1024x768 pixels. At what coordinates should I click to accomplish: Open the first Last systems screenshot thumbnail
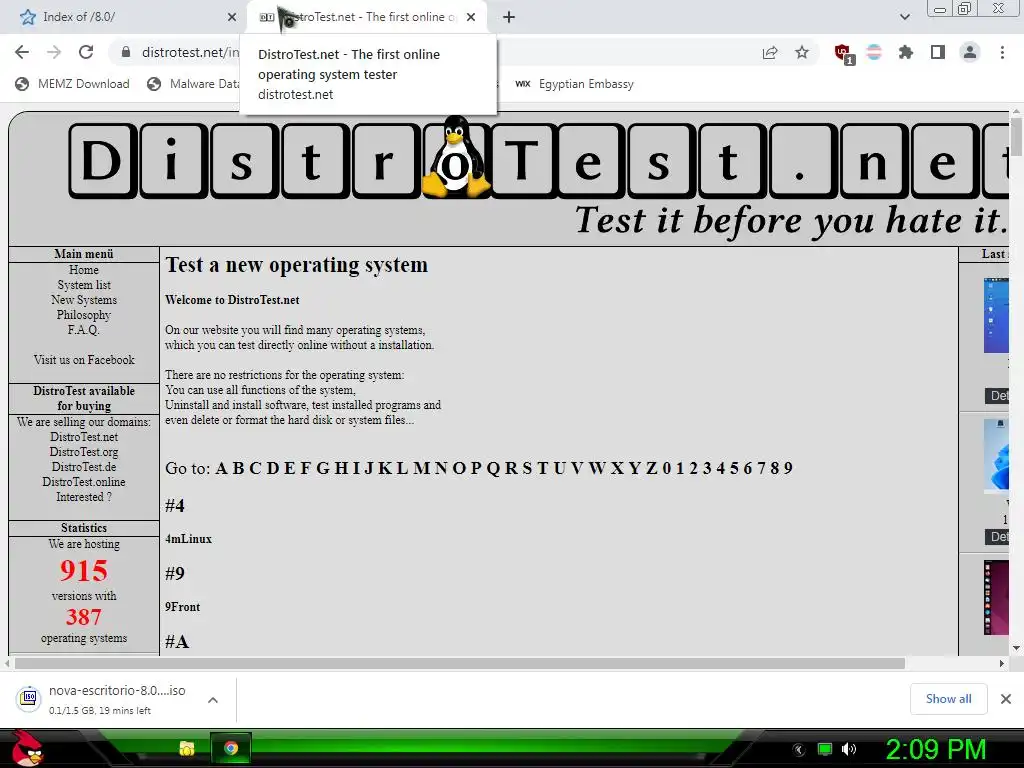[x=996, y=315]
